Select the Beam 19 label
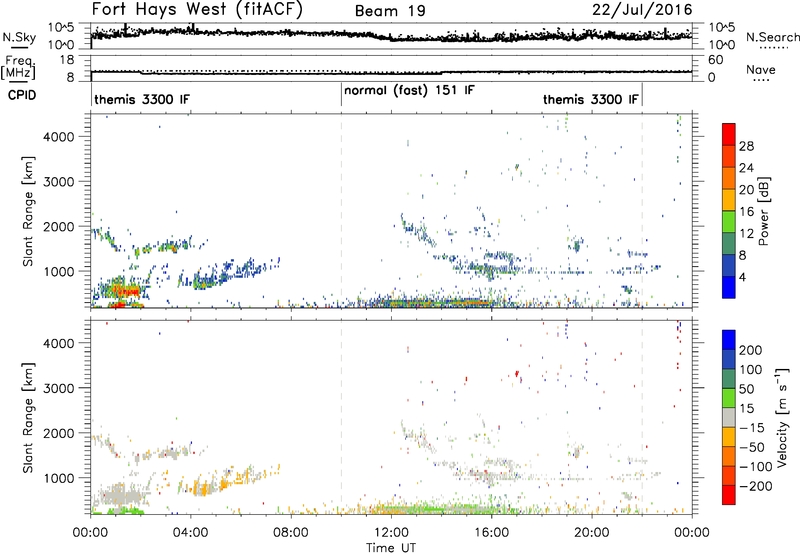 (390, 11)
